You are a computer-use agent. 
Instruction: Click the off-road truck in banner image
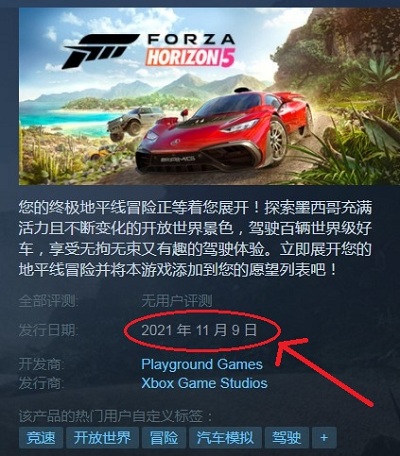(x=133, y=123)
